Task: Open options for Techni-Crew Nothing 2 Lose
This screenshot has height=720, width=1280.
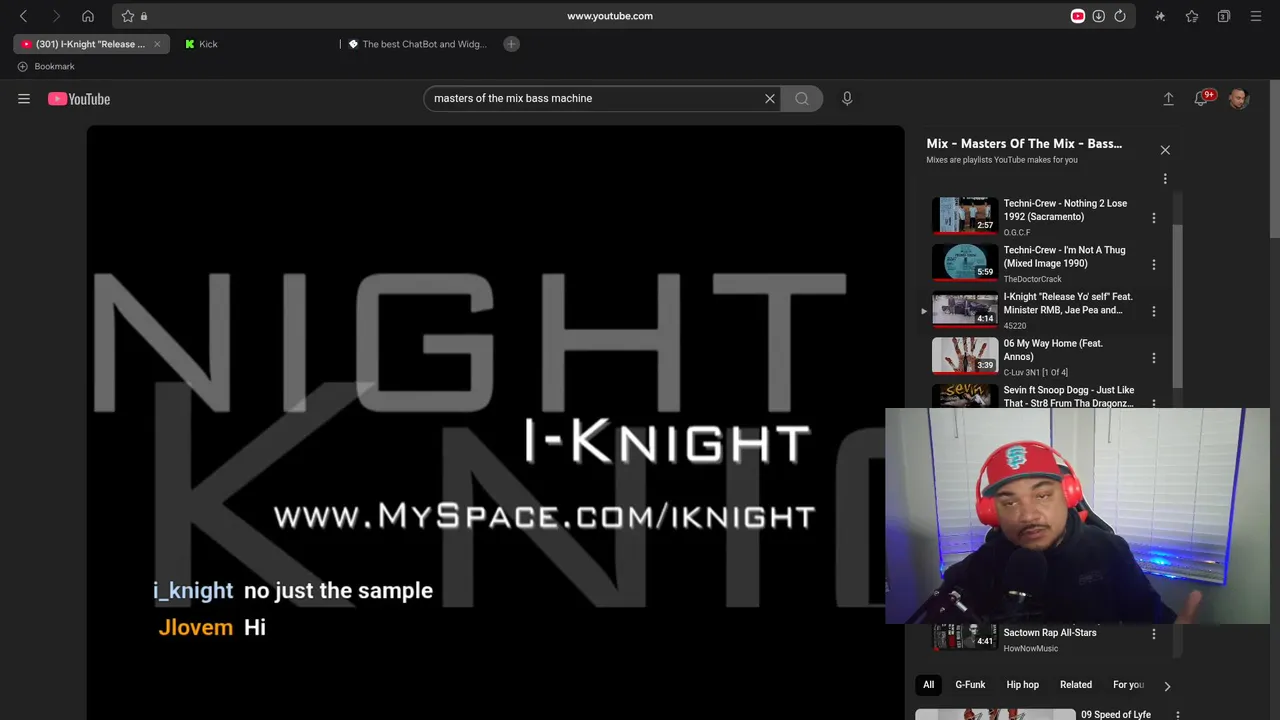Action: pos(1154,218)
